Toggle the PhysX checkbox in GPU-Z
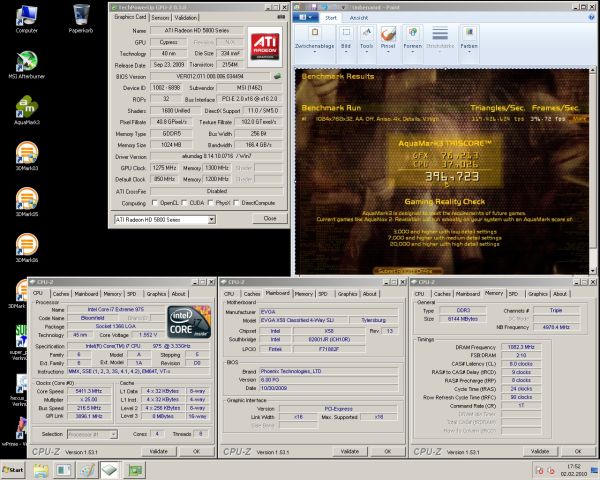Viewport: 600px width, 480px height. click(210, 203)
